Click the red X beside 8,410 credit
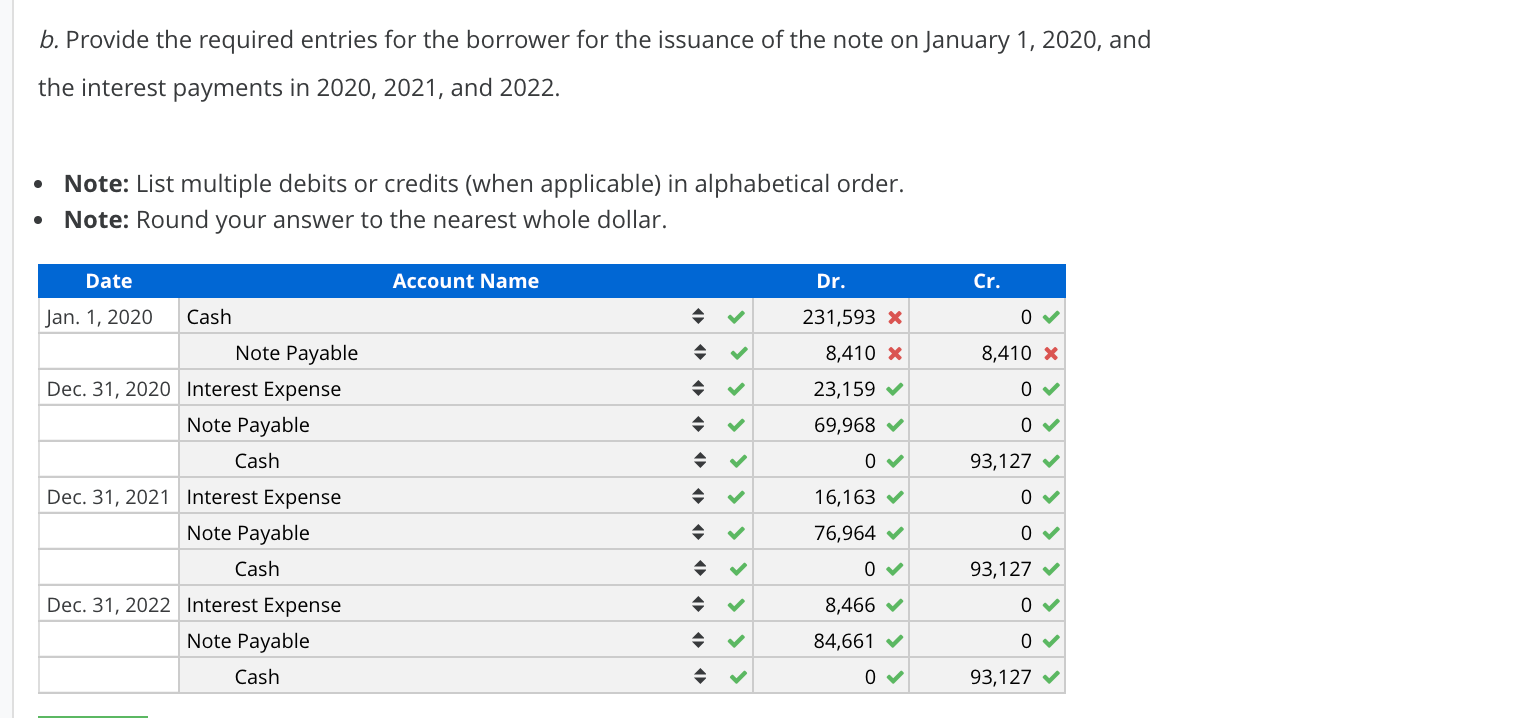 (x=1052, y=354)
